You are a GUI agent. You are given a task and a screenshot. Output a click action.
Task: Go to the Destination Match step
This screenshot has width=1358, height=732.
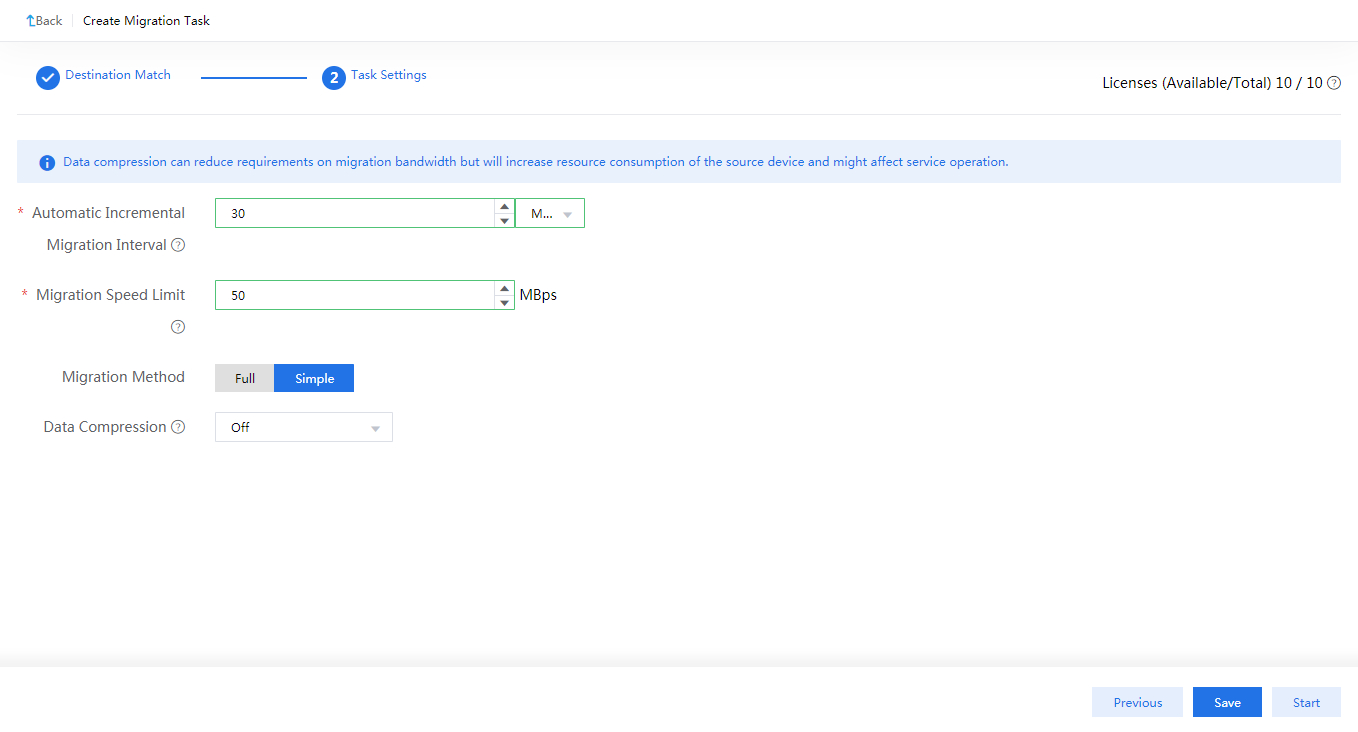(x=118, y=75)
